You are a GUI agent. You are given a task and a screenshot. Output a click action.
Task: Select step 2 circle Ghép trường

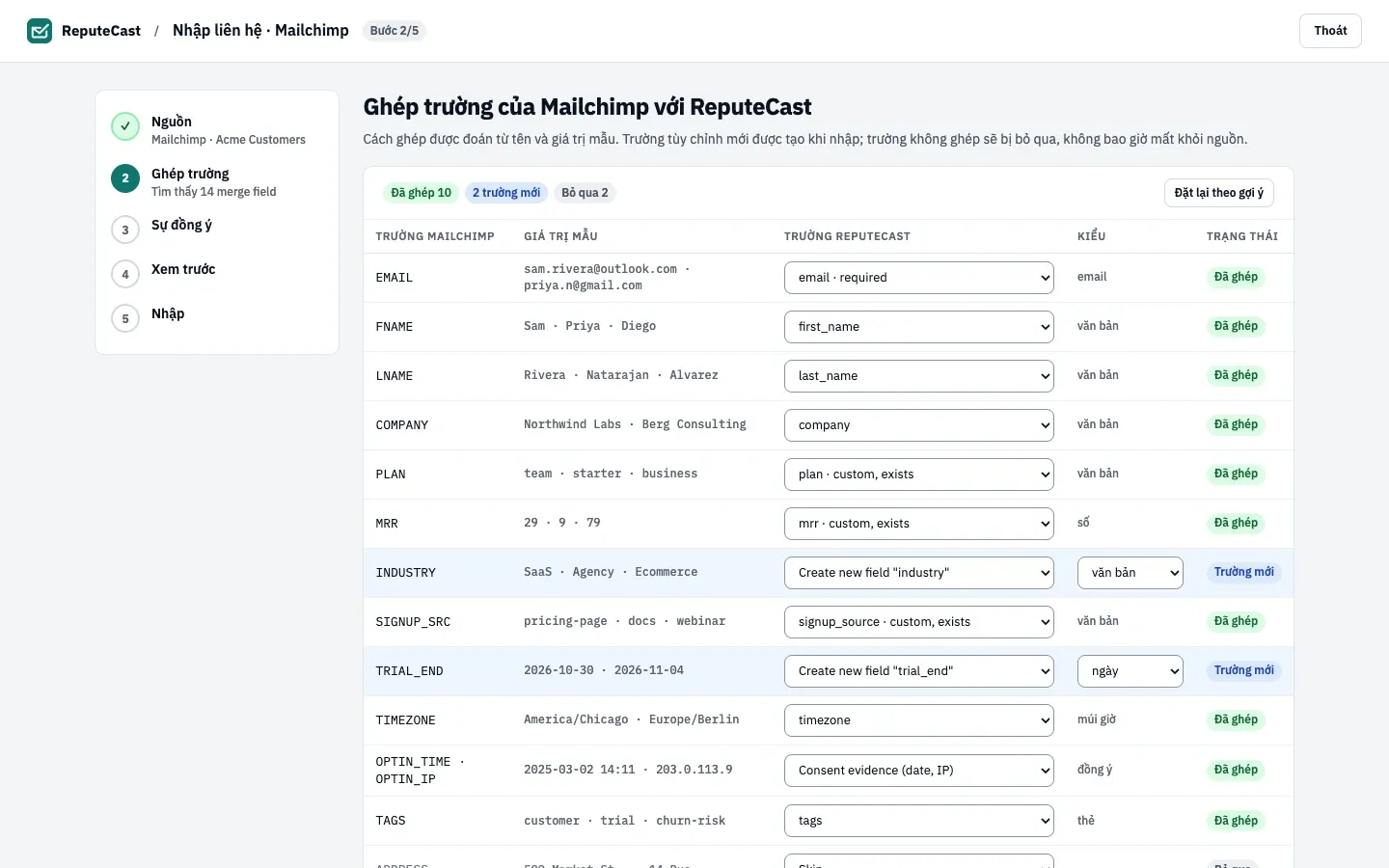125,178
